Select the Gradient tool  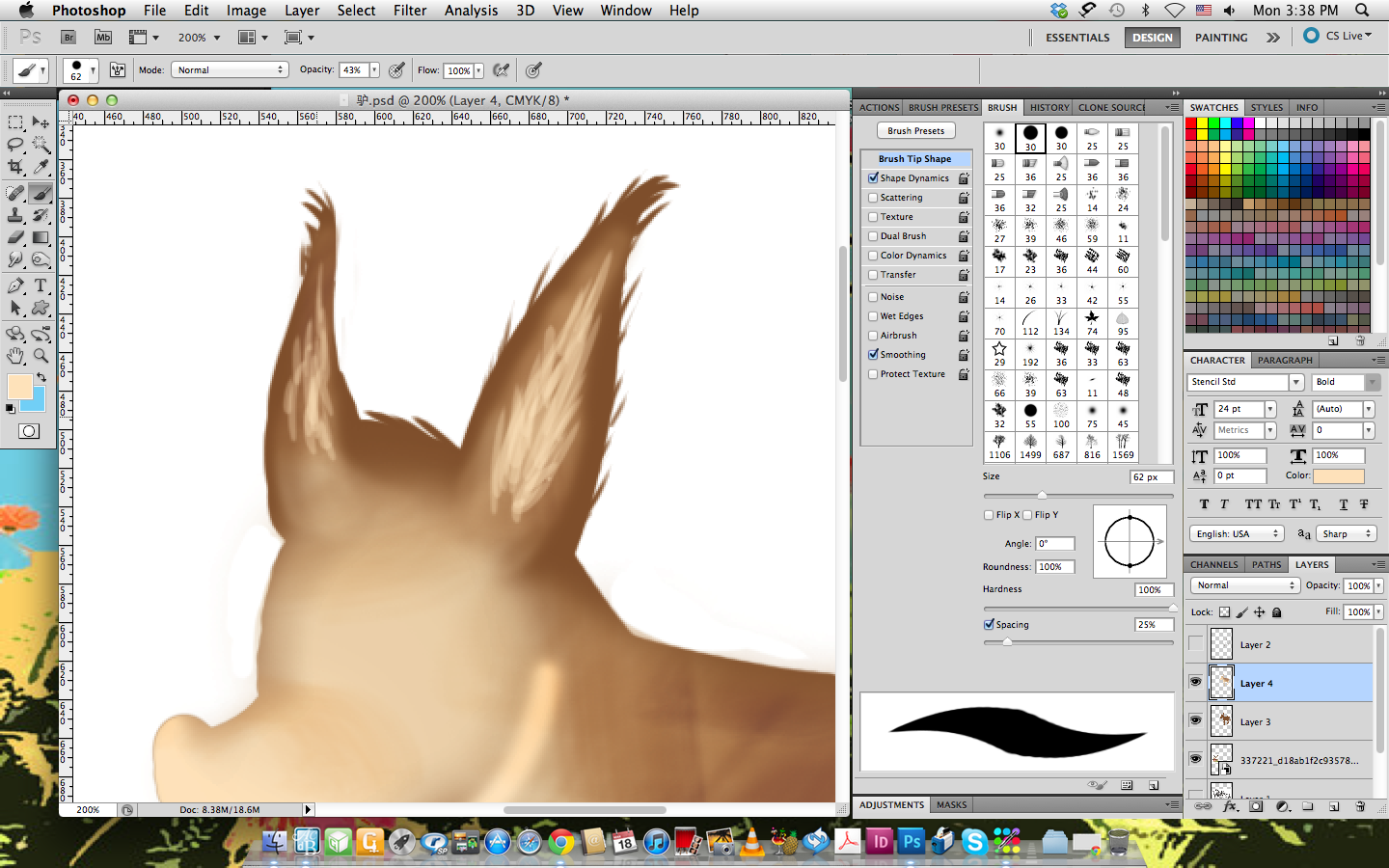pyautogui.click(x=41, y=237)
